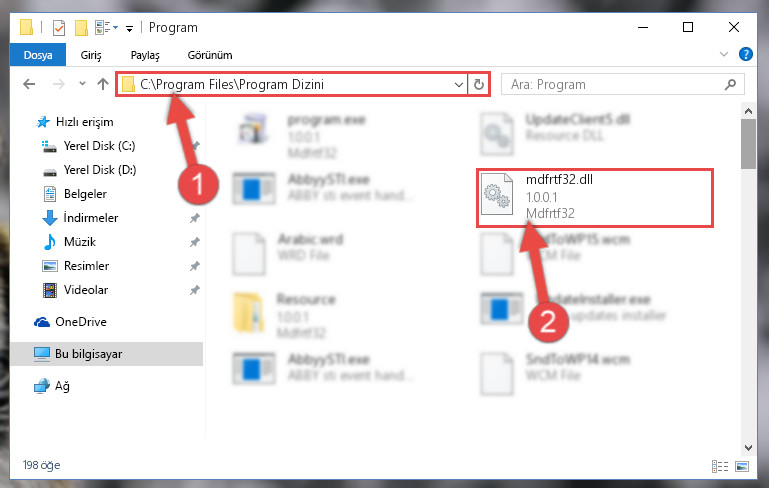
Task: Expand the address bar history dropdown
Action: point(459,84)
